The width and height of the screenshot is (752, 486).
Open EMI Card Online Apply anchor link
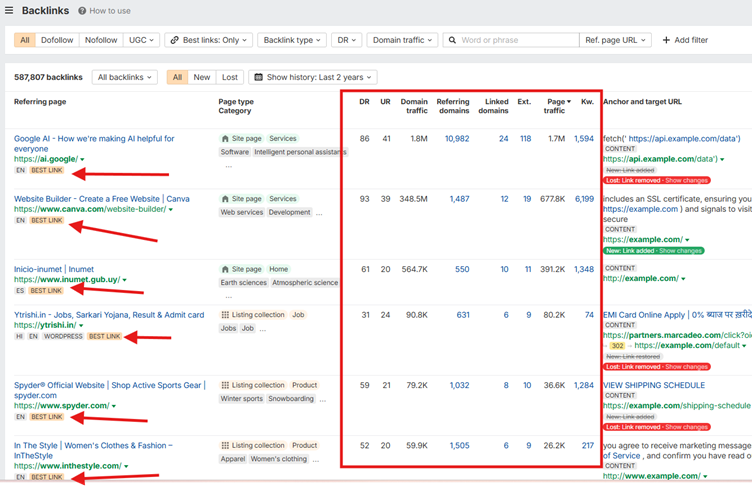[x=677, y=315]
